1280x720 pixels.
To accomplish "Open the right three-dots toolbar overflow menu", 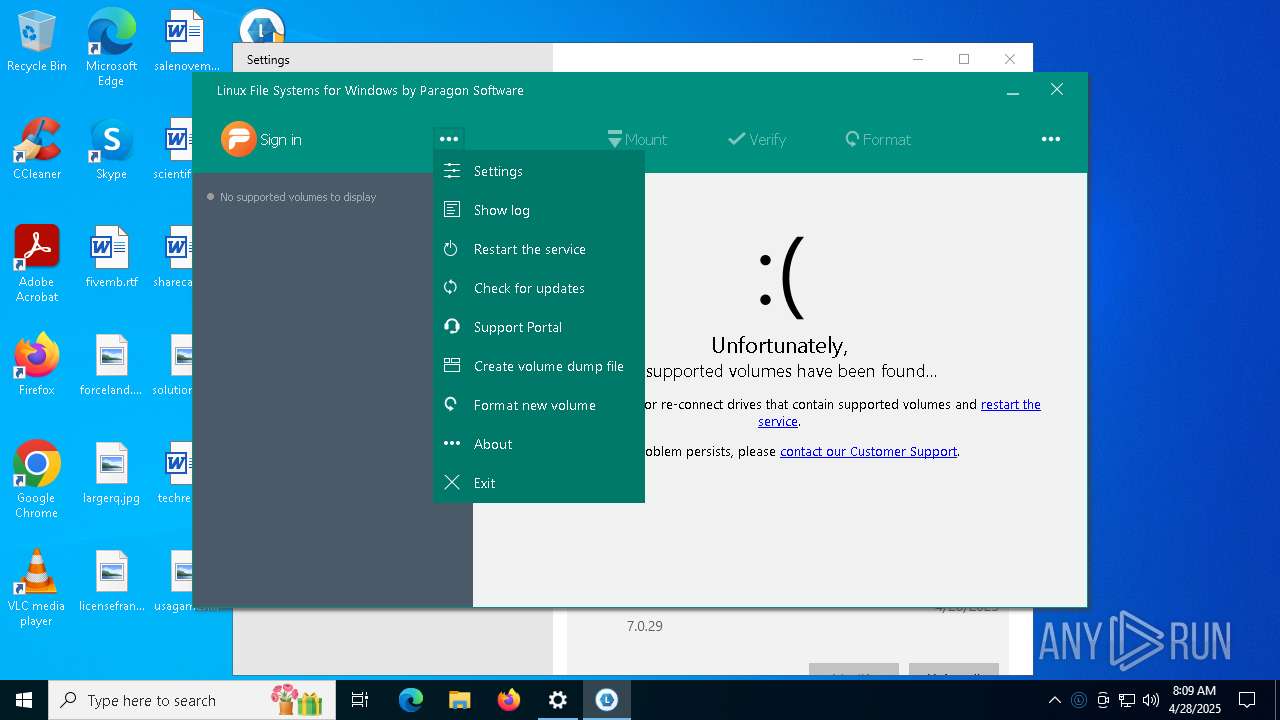I will [x=1050, y=139].
